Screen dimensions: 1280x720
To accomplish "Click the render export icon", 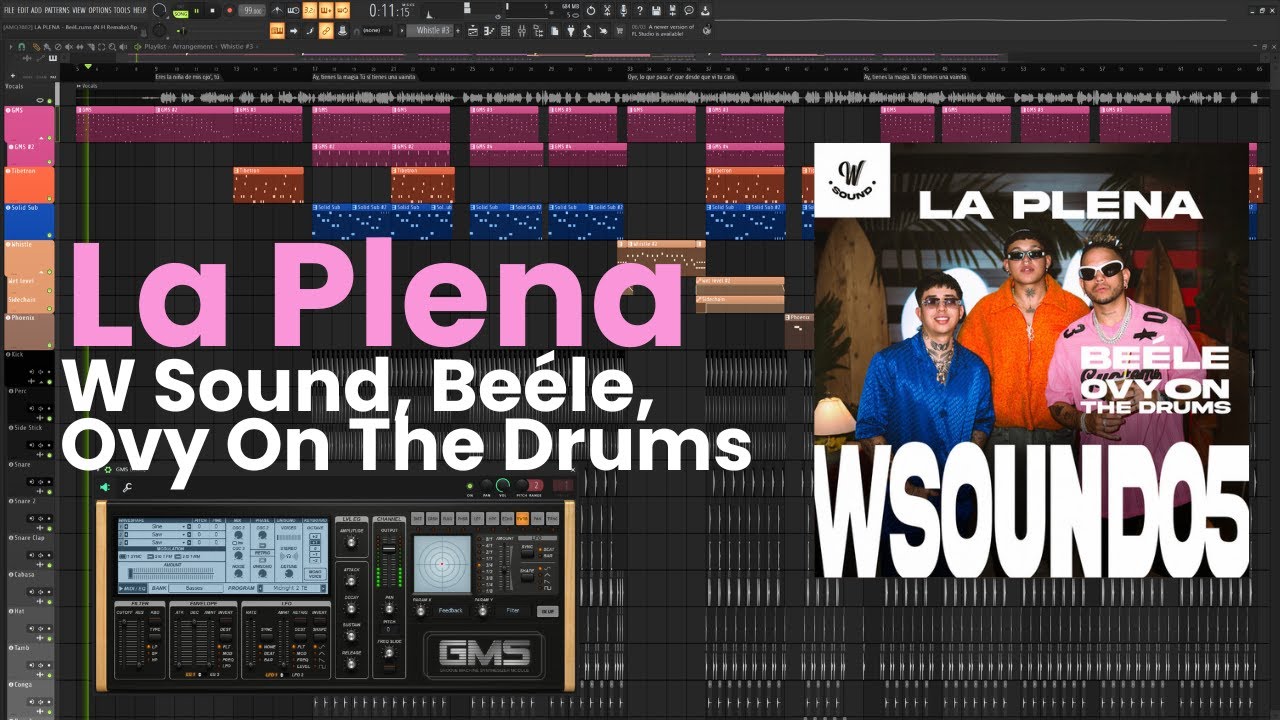I will pos(672,10).
